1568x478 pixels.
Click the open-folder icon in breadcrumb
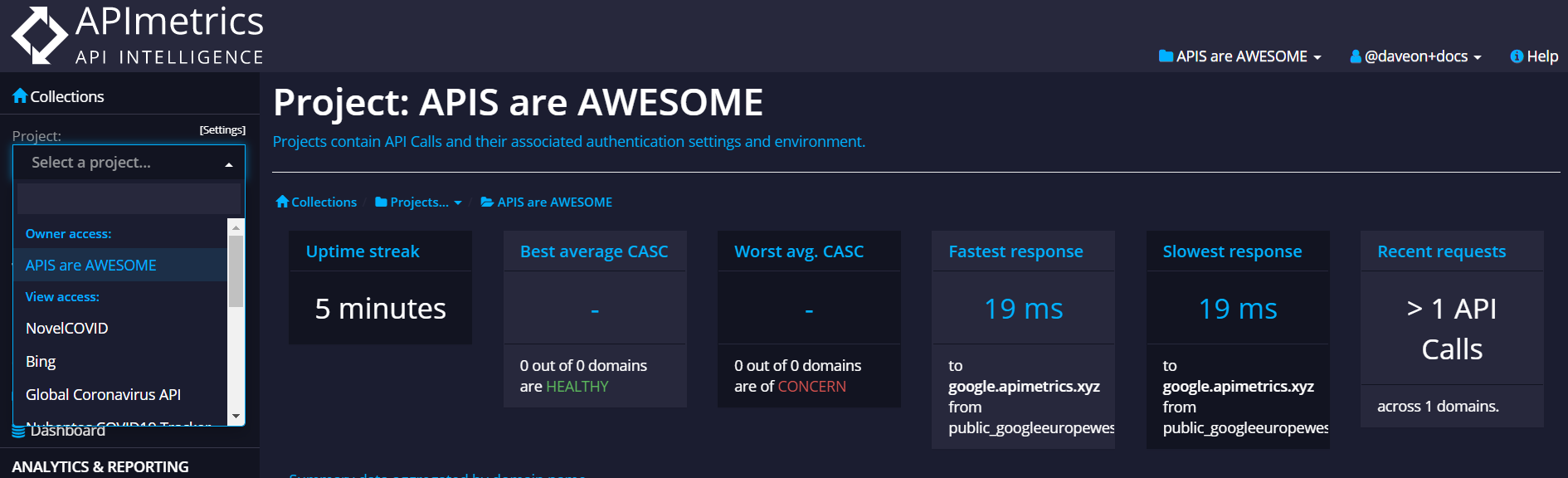488,202
